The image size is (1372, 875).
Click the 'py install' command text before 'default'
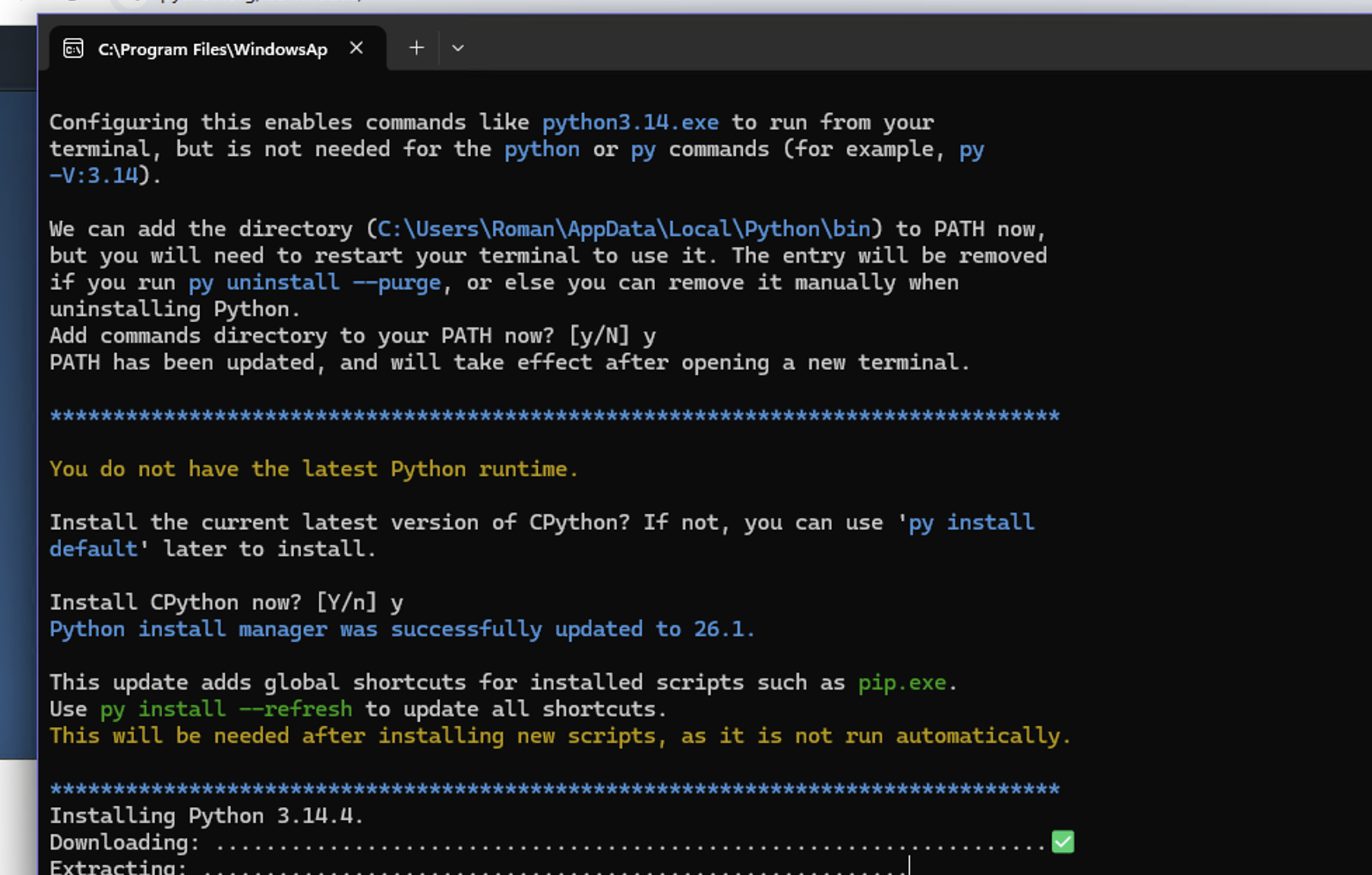[x=971, y=522]
